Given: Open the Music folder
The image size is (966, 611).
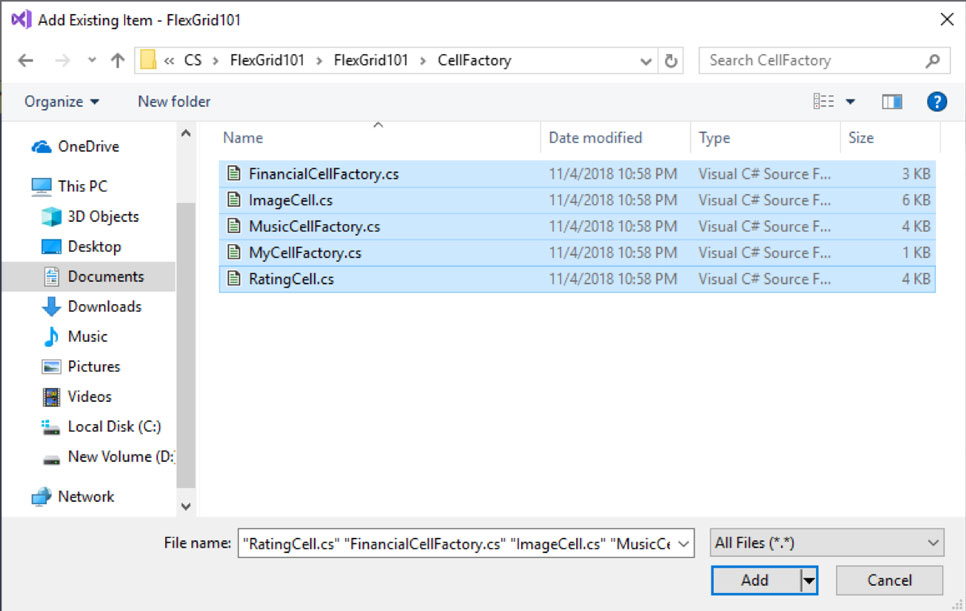Looking at the screenshot, I should [x=75, y=336].
